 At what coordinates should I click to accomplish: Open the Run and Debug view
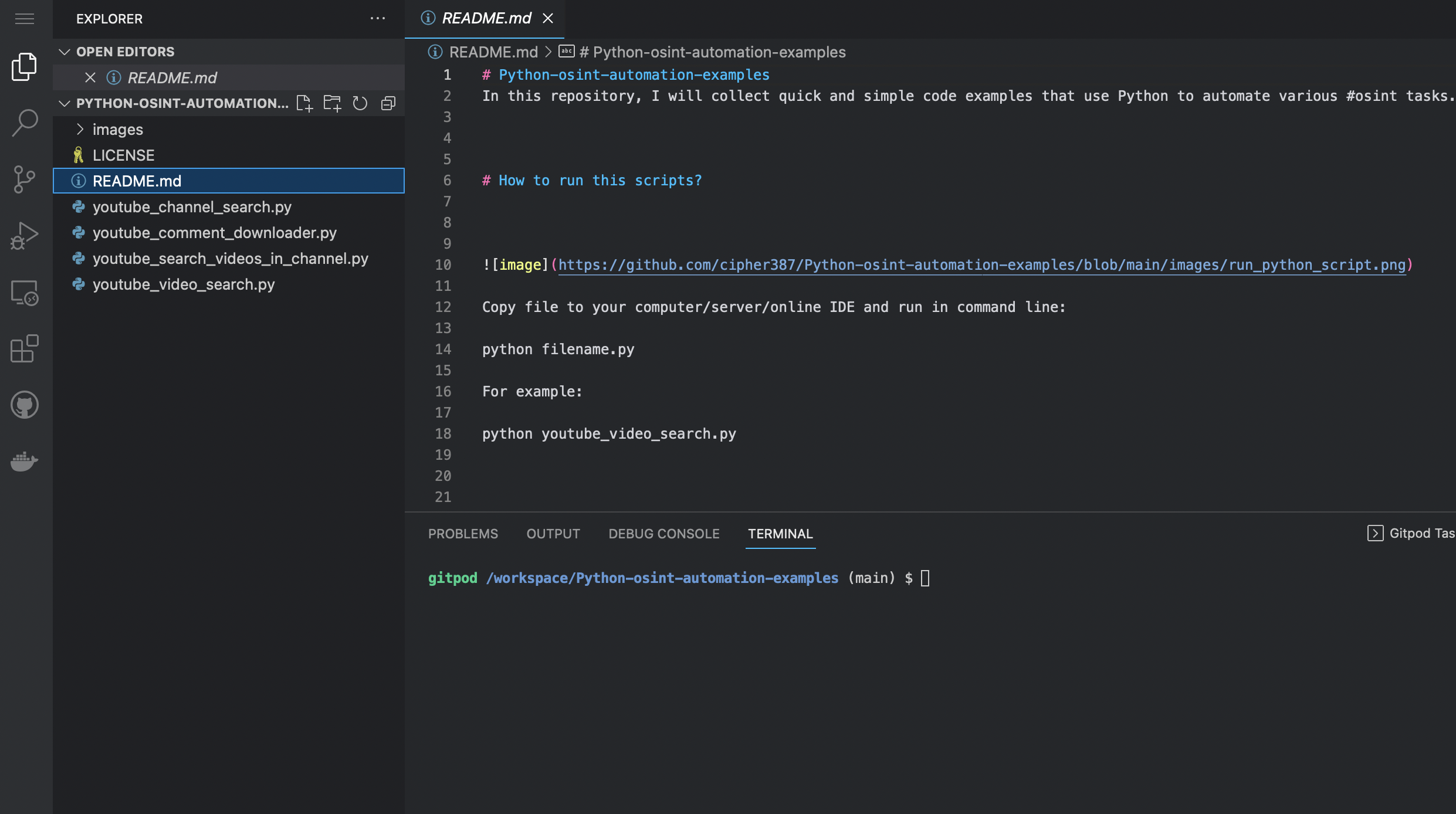24,236
